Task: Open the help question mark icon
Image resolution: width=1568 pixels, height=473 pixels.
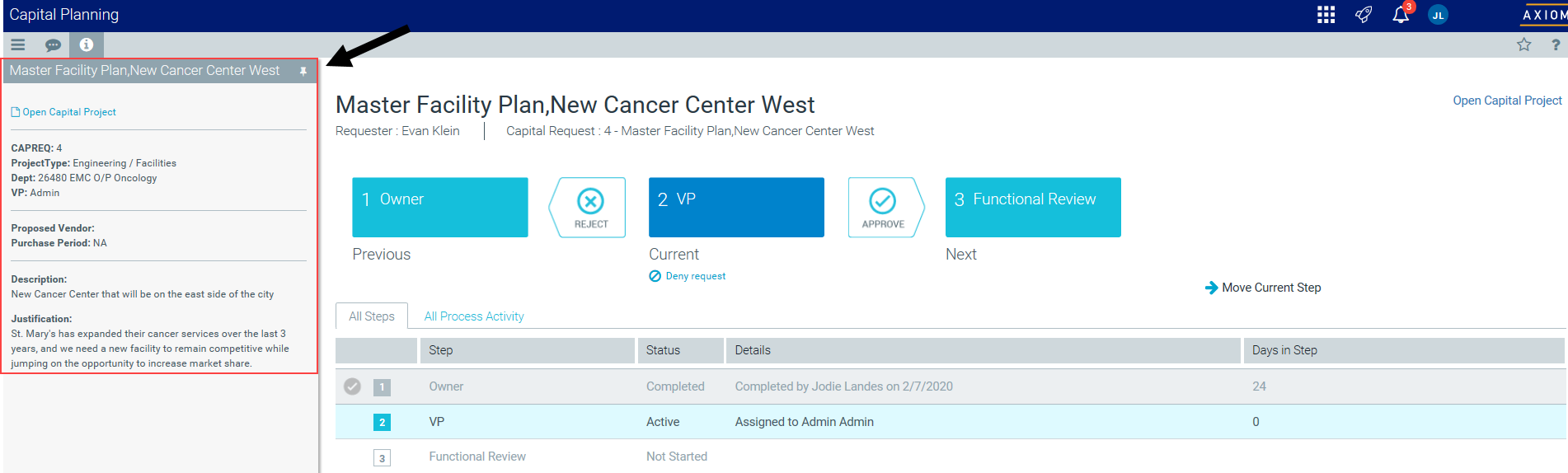Action: point(1556,44)
